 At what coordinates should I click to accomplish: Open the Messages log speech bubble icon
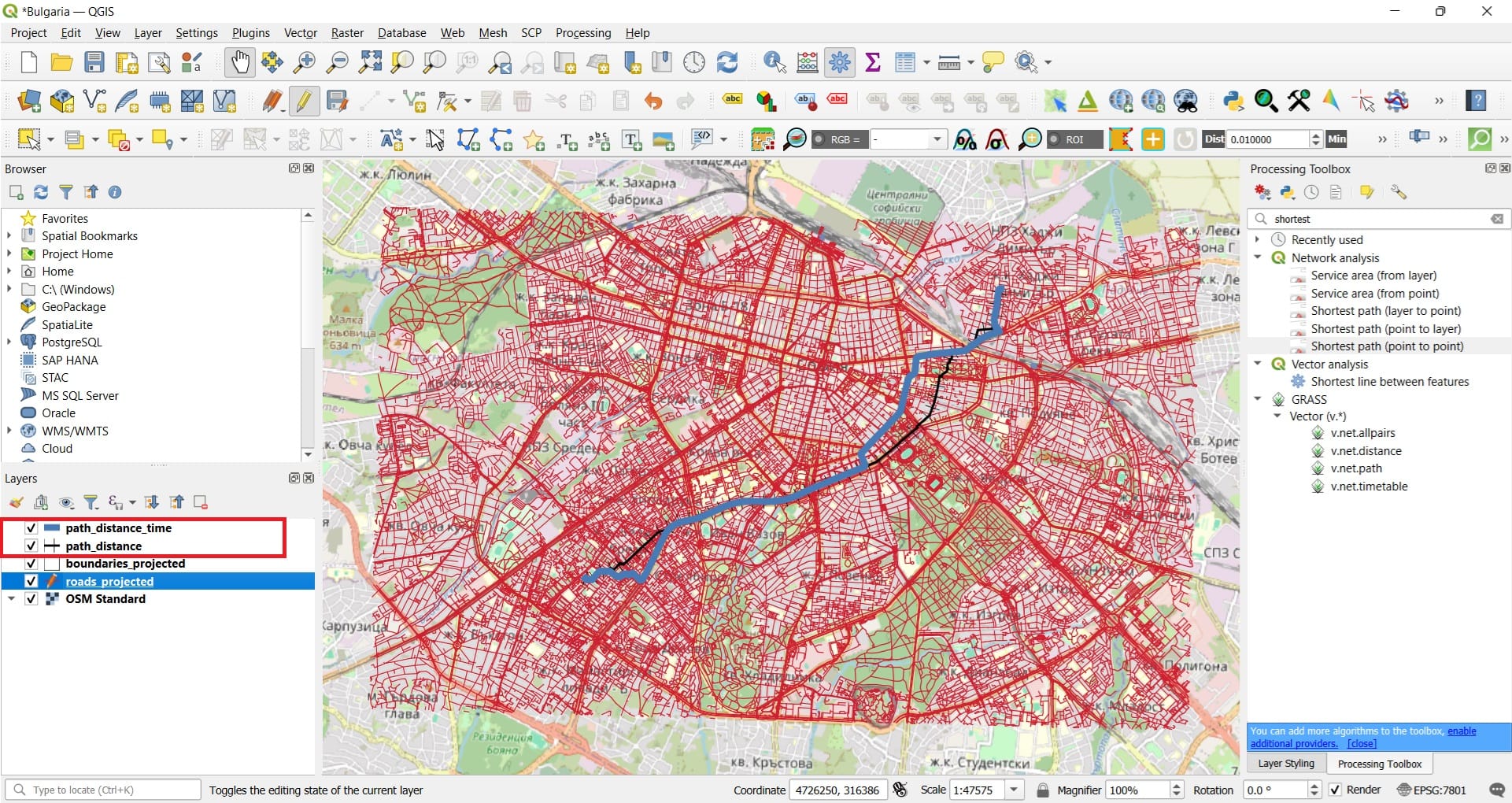(1496, 790)
